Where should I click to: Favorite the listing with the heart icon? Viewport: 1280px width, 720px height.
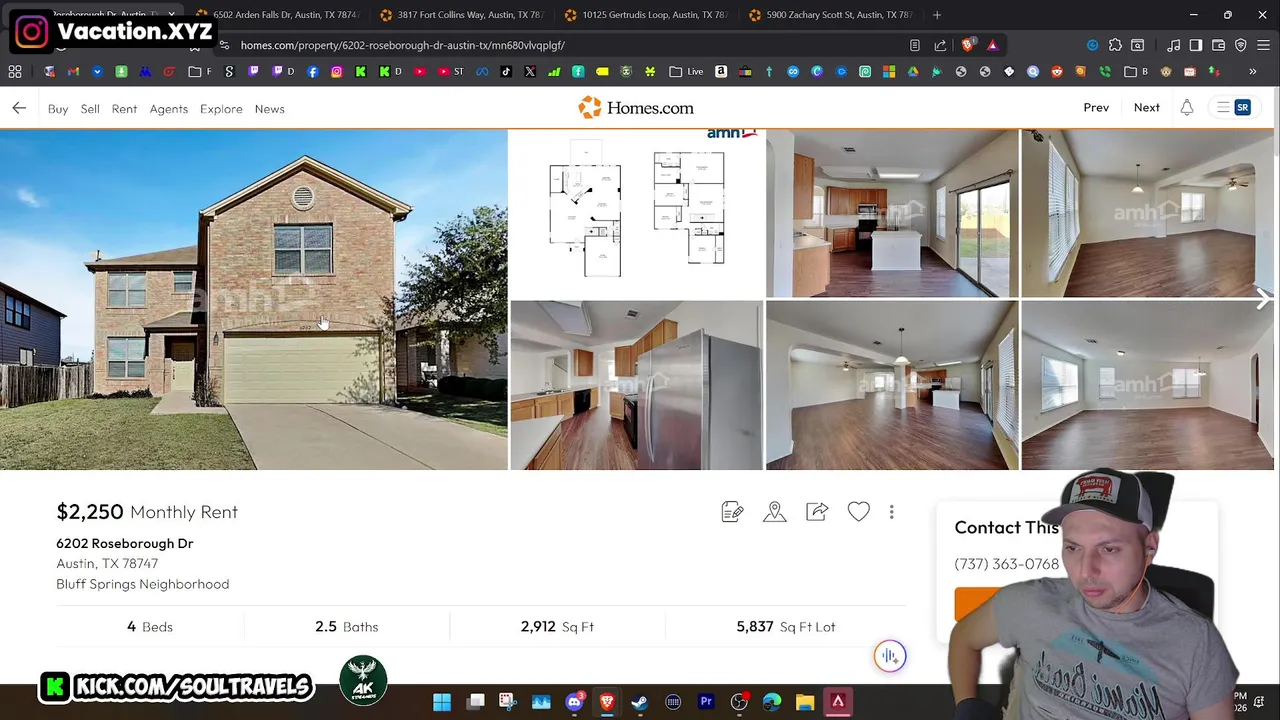859,512
